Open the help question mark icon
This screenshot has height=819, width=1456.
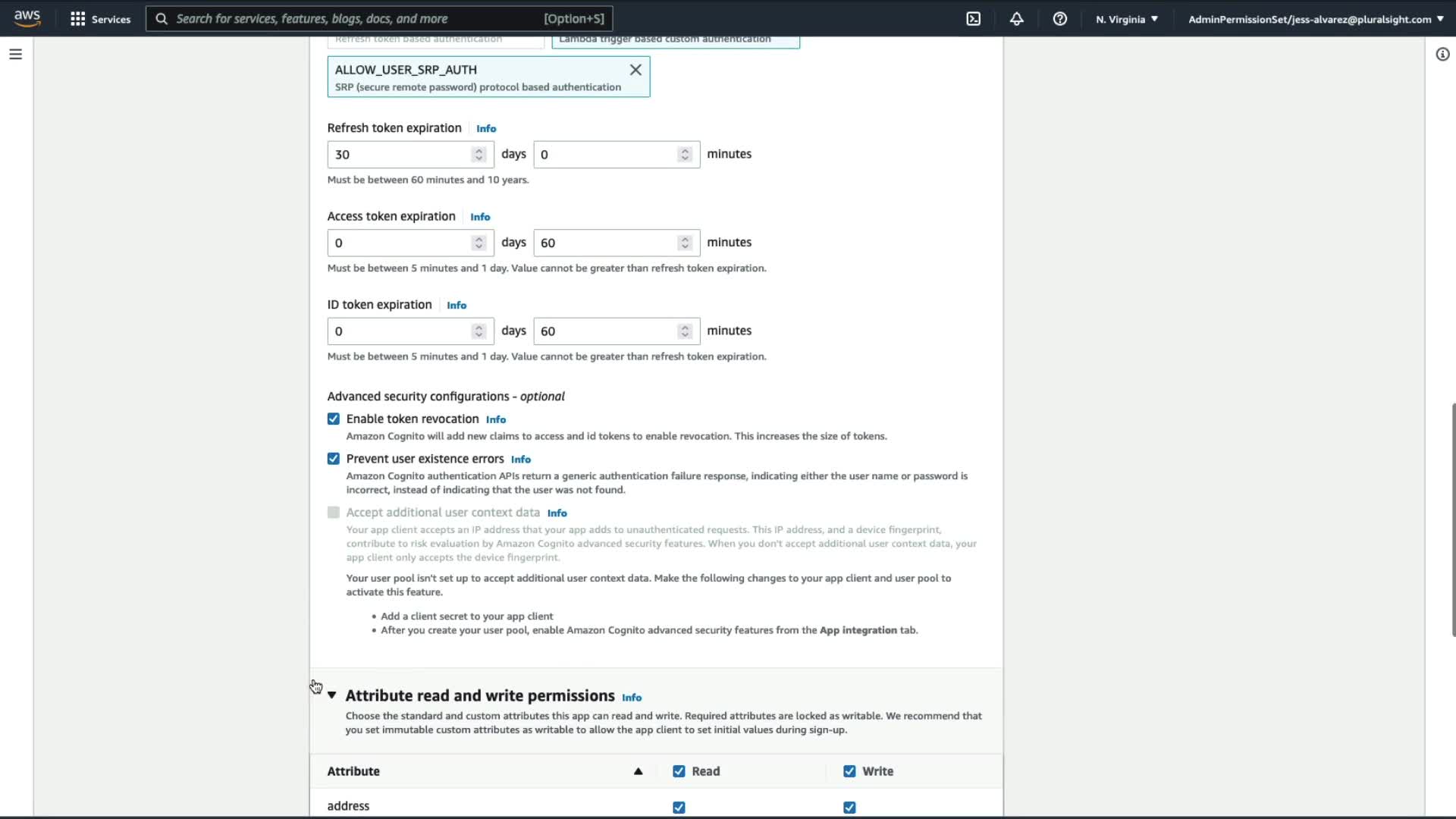1060,19
